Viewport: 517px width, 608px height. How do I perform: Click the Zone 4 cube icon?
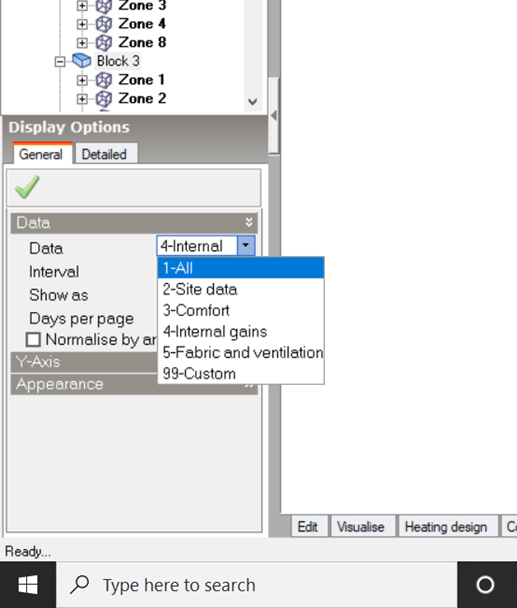(x=104, y=24)
